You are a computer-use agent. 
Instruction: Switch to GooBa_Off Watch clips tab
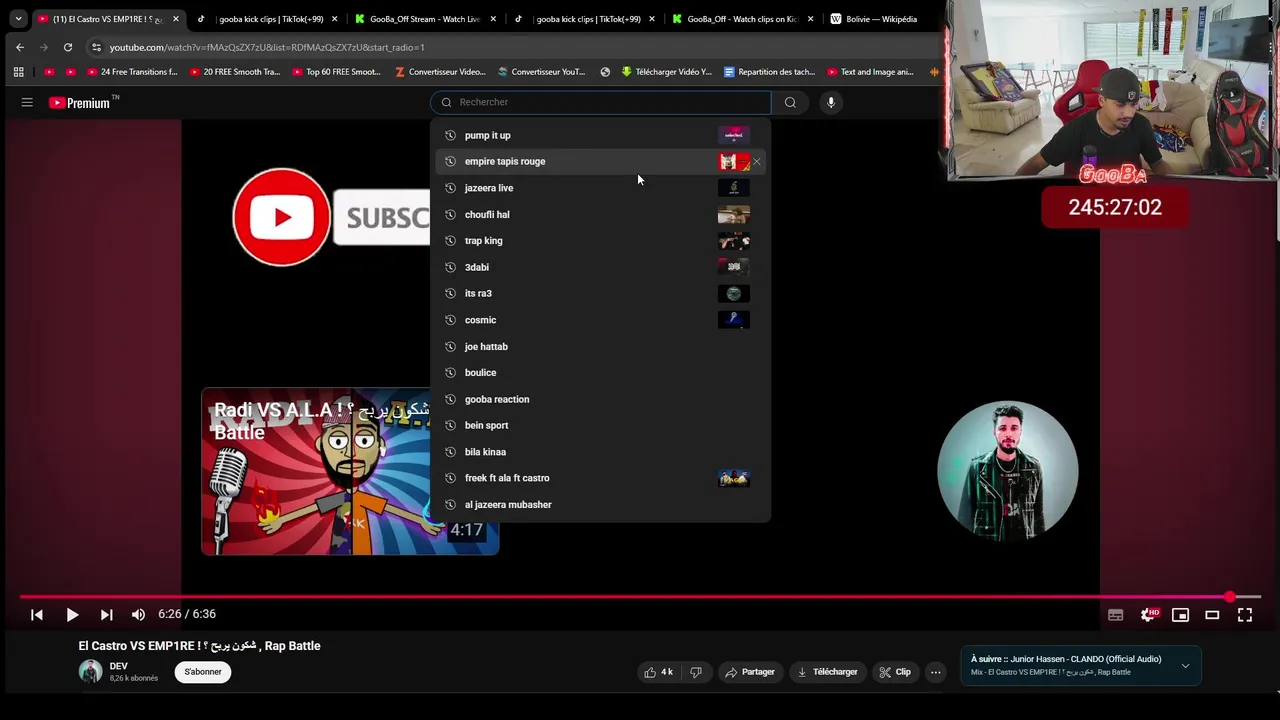741,19
